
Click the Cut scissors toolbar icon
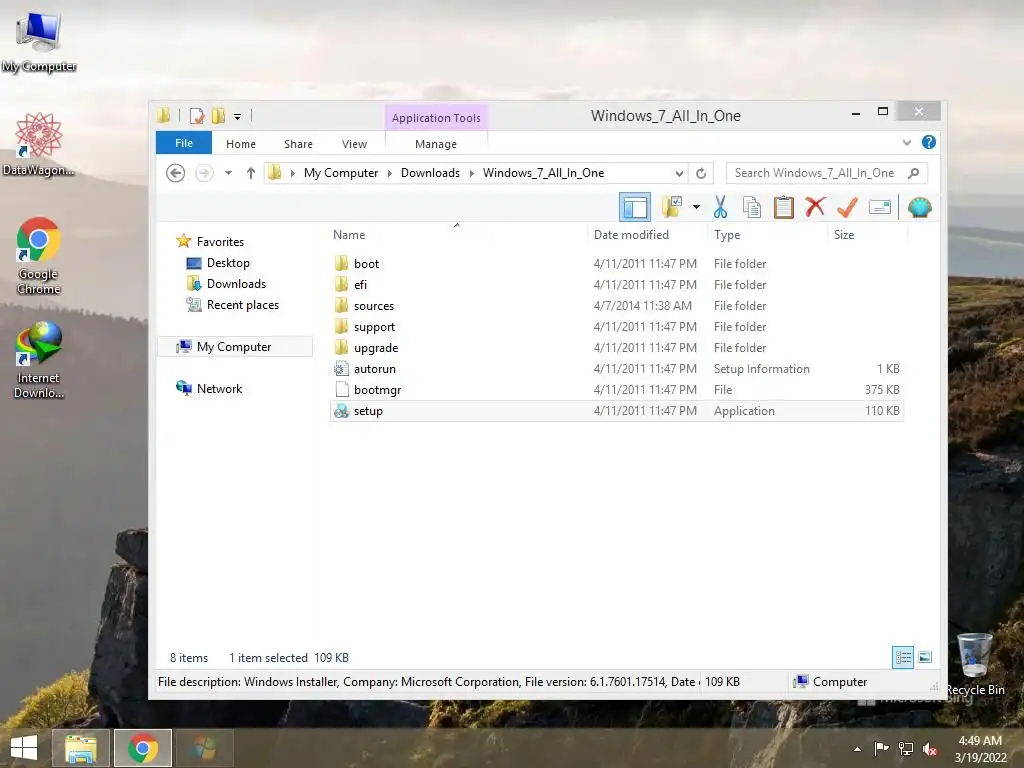click(720, 208)
